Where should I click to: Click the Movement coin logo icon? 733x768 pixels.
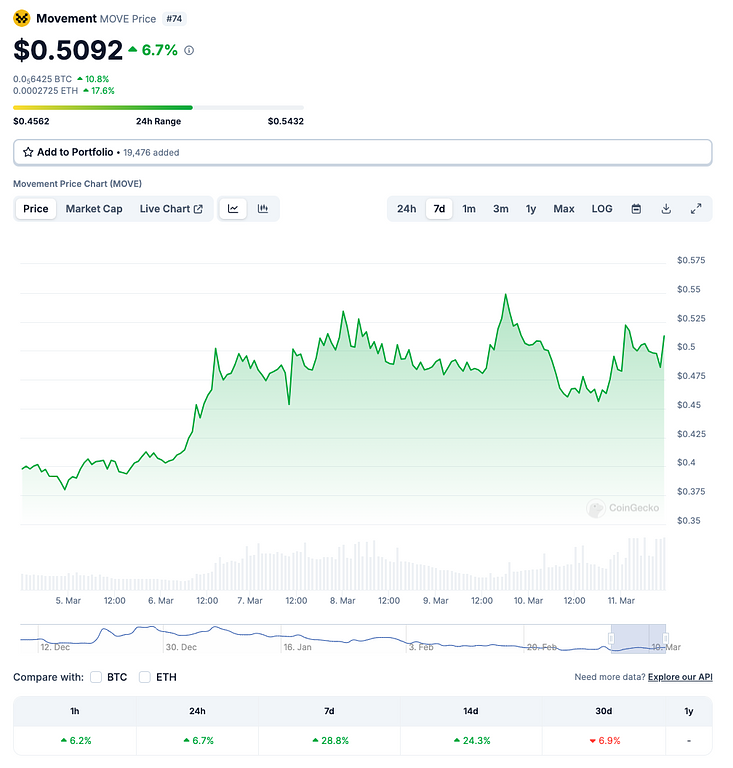22,18
